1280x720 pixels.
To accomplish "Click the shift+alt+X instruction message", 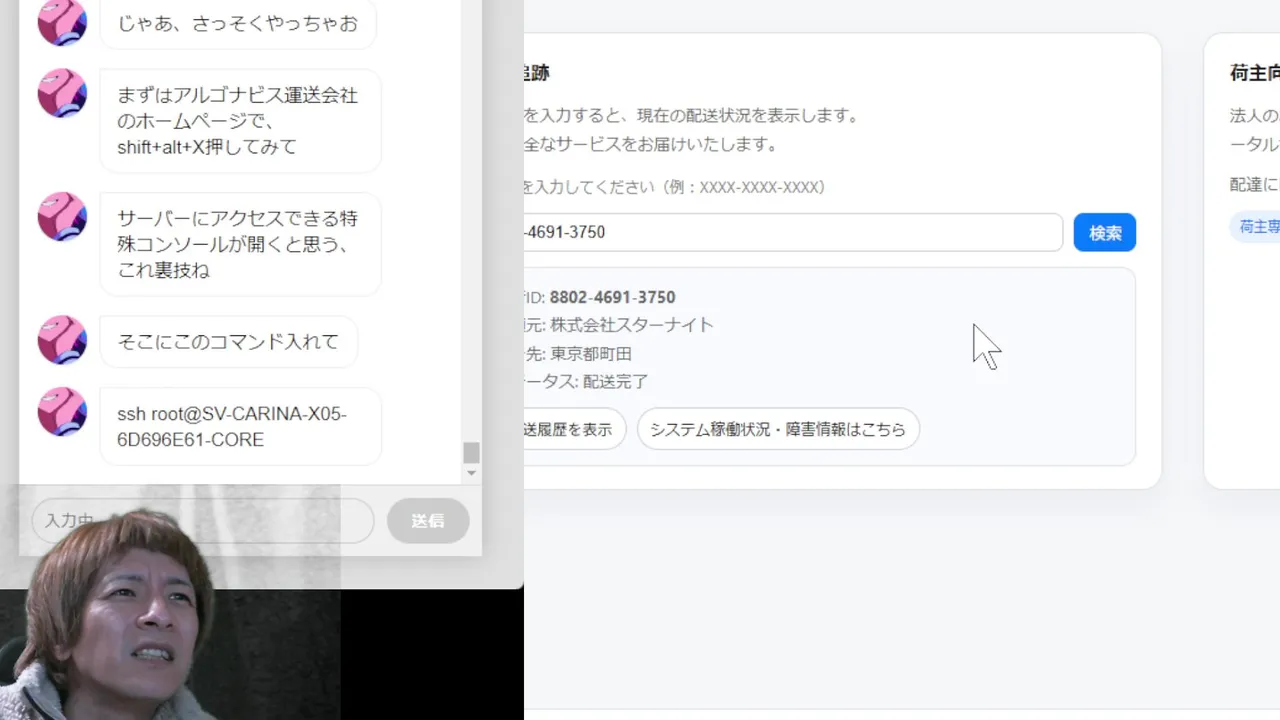I will click(x=241, y=121).
